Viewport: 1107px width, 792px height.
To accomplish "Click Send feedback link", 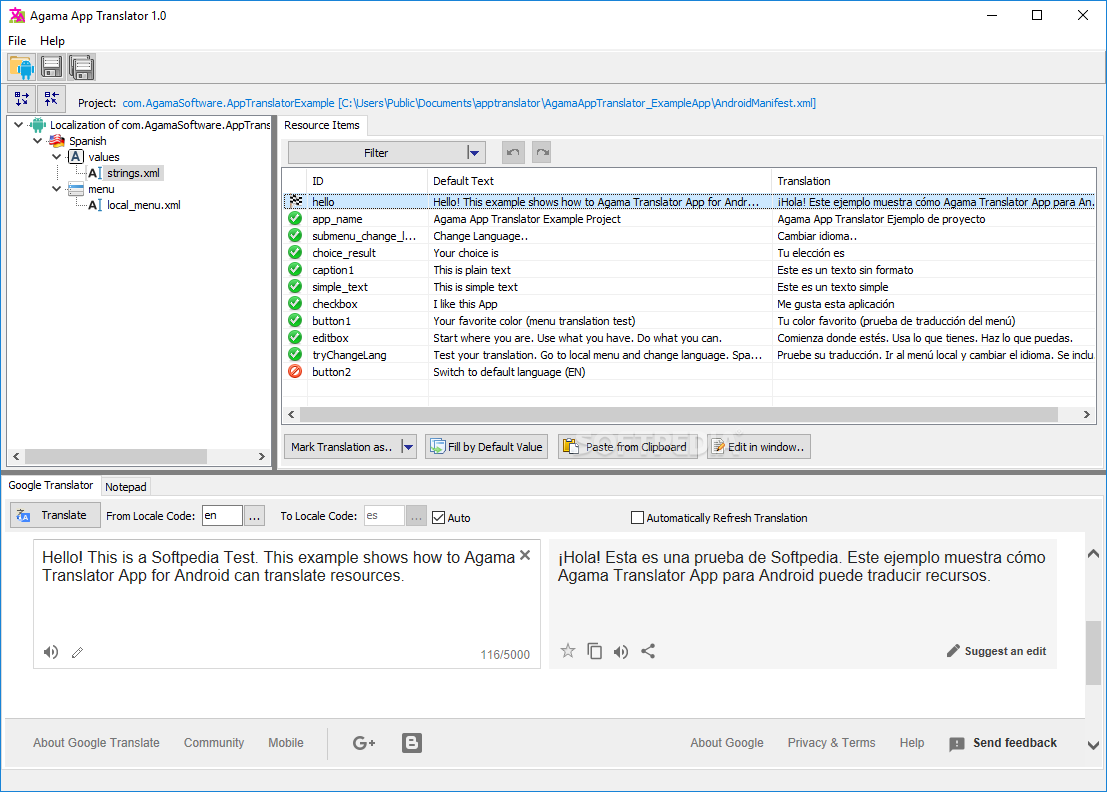I will (1003, 743).
